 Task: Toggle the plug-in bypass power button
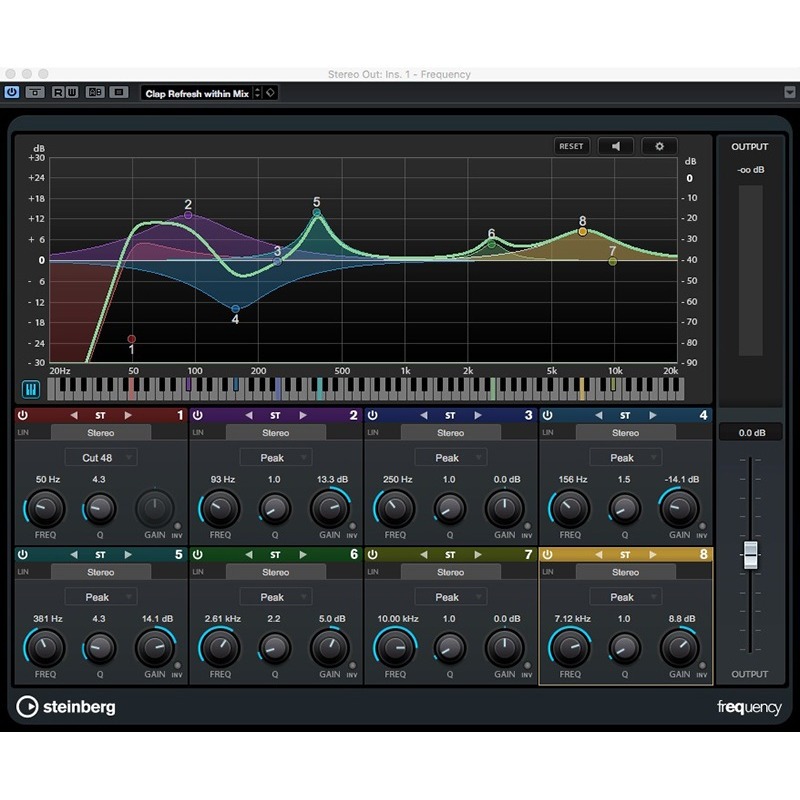(11, 92)
